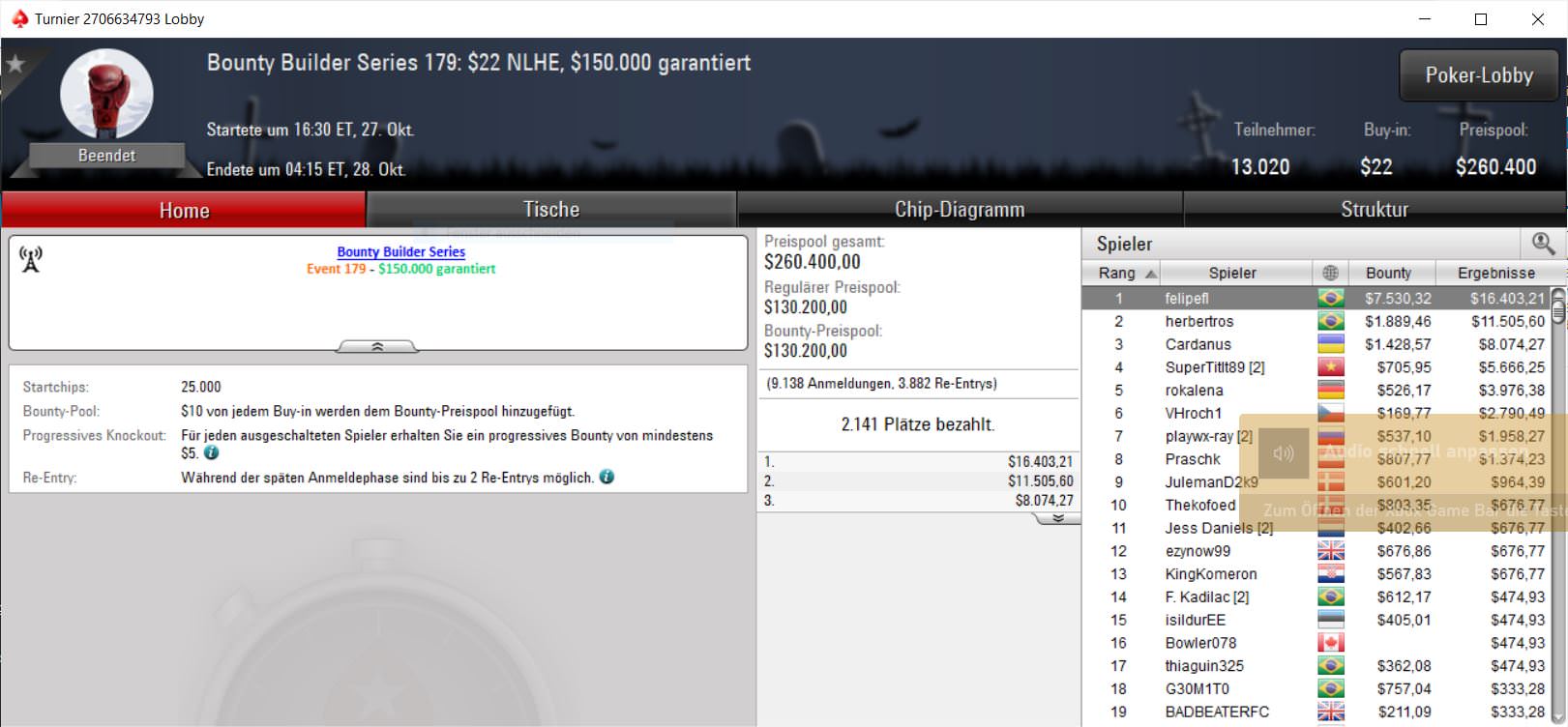Click the broadcast antenna icon
Image resolution: width=1568 pixels, height=727 pixels.
[31, 259]
